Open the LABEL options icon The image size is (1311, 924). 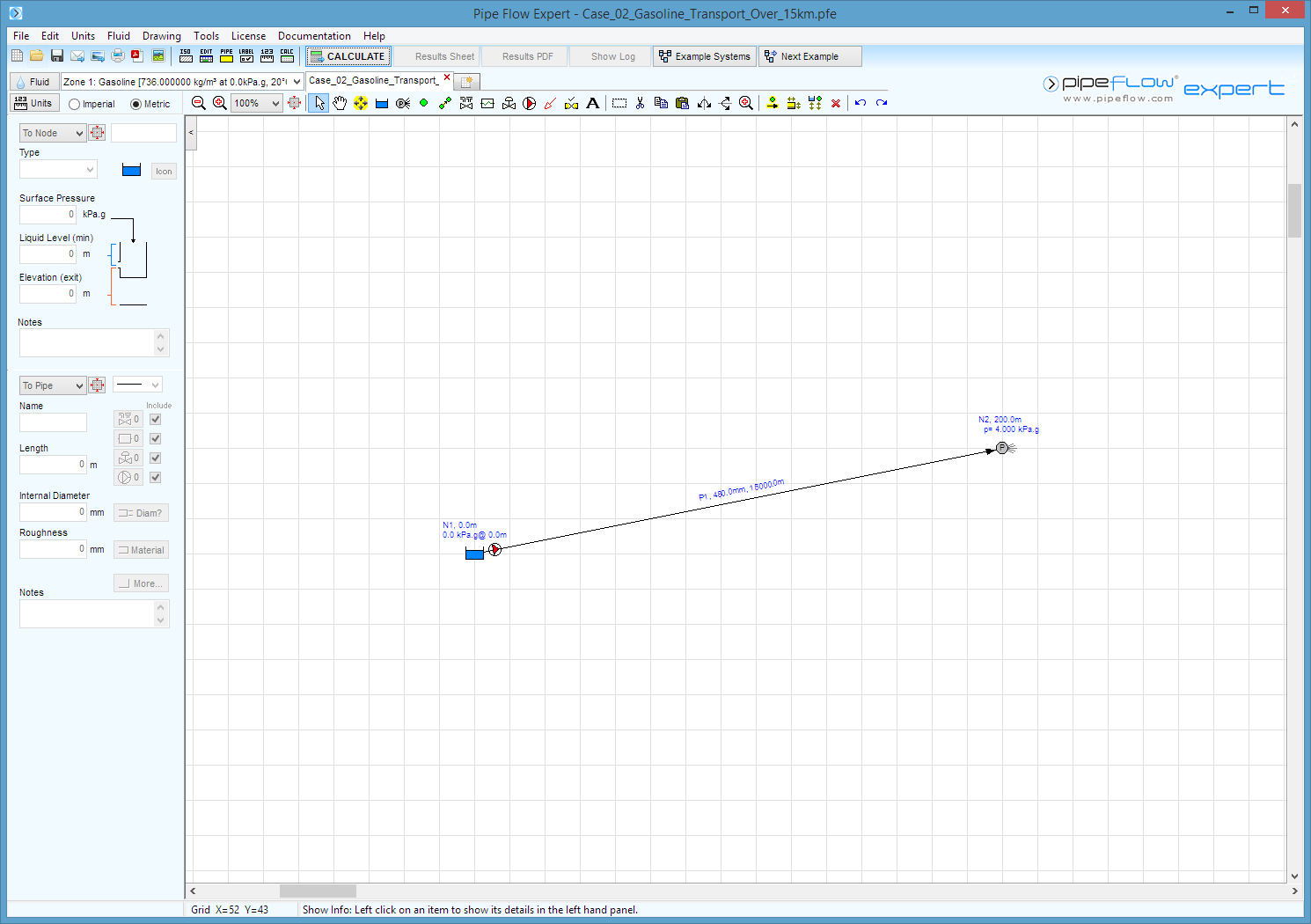click(x=246, y=56)
